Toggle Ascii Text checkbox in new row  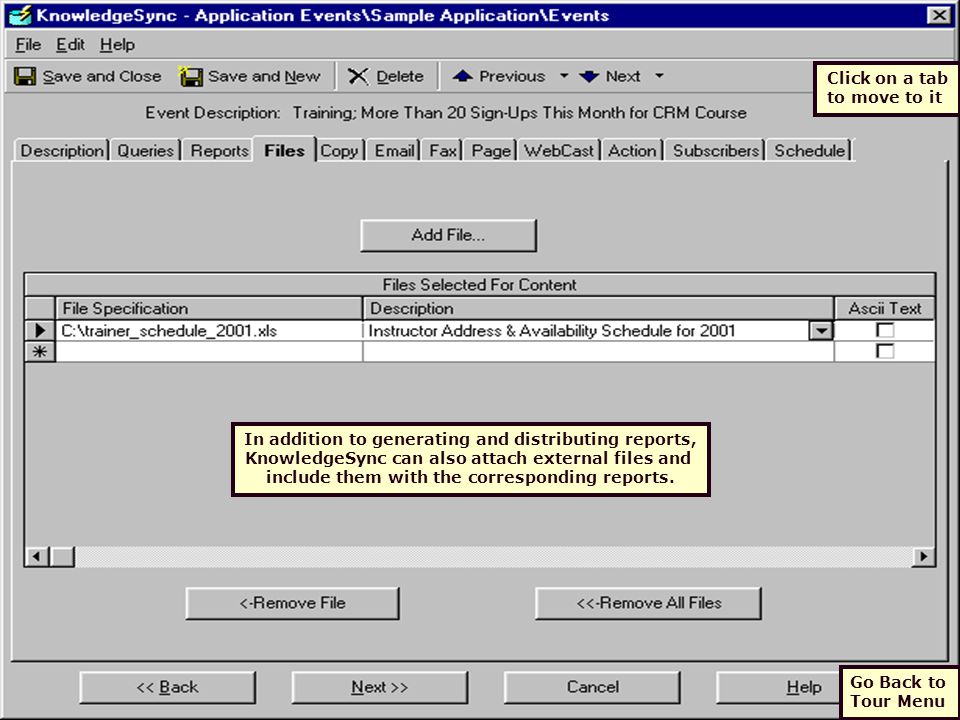(x=885, y=351)
